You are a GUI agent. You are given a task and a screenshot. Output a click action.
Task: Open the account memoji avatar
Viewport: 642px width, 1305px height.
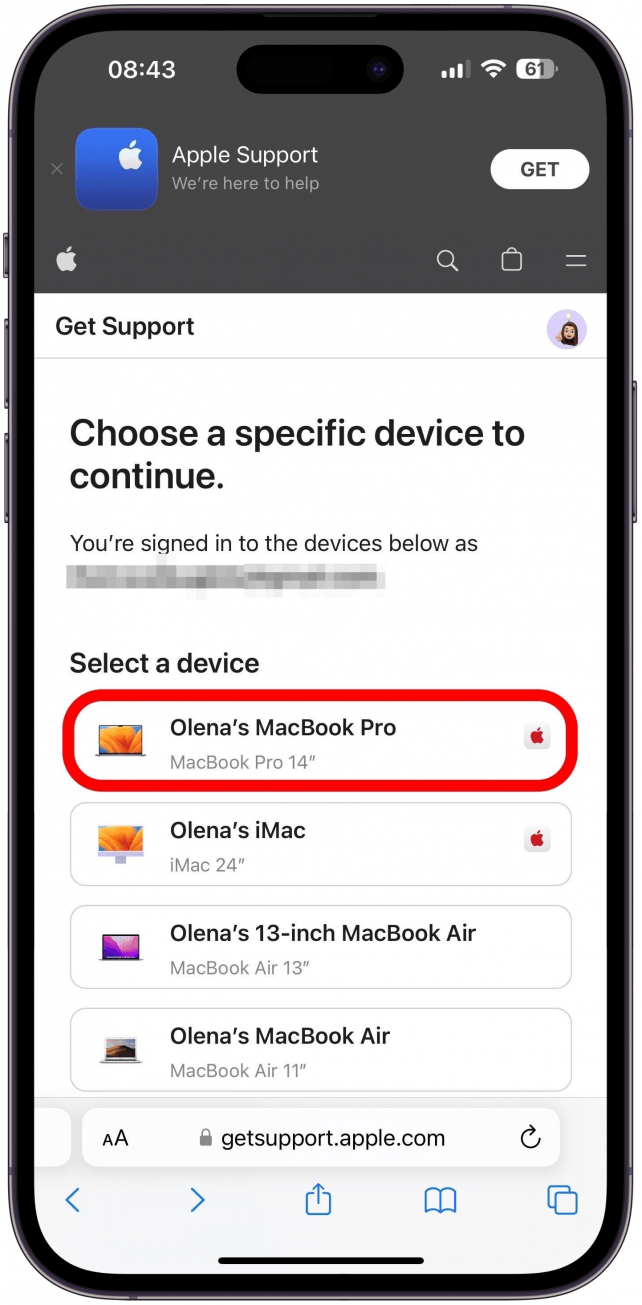point(566,328)
